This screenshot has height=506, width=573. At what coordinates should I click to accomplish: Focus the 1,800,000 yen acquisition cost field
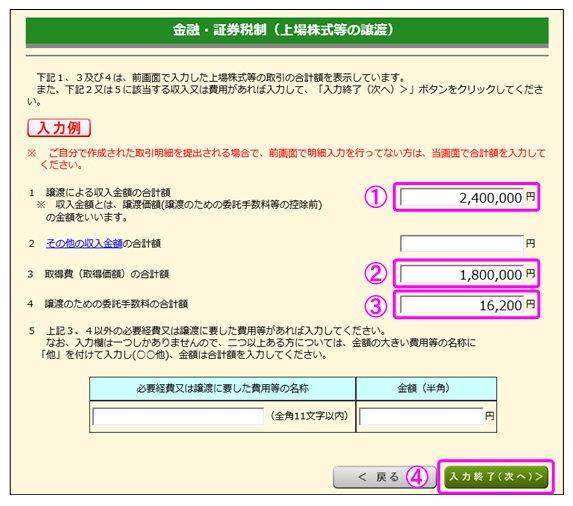tap(462, 274)
